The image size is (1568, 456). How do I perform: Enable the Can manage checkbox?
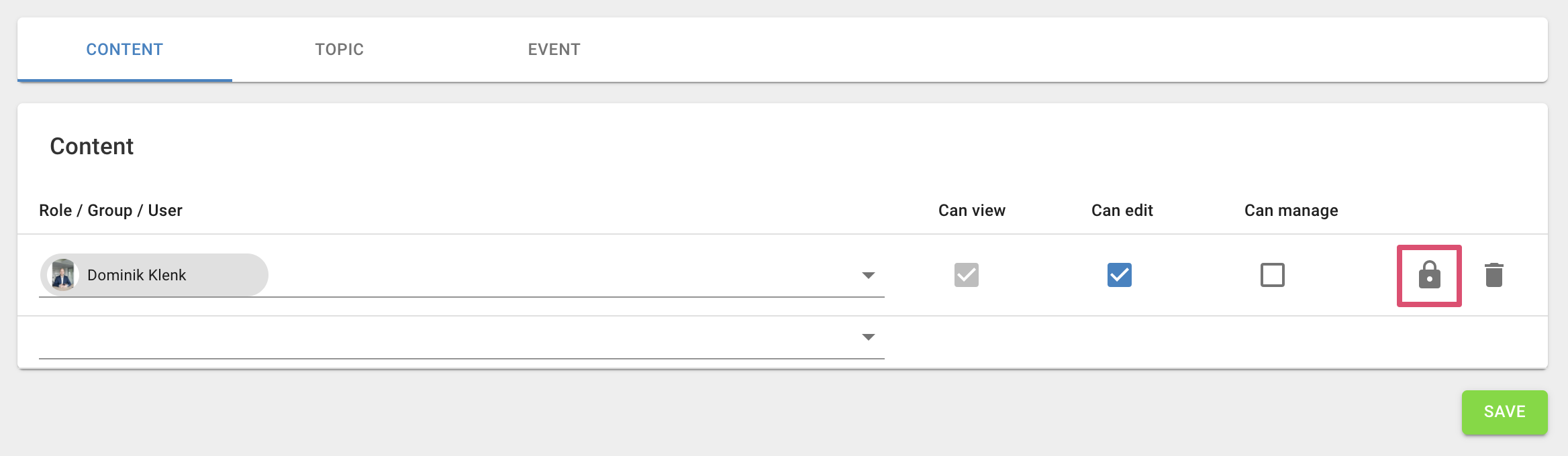click(1272, 275)
